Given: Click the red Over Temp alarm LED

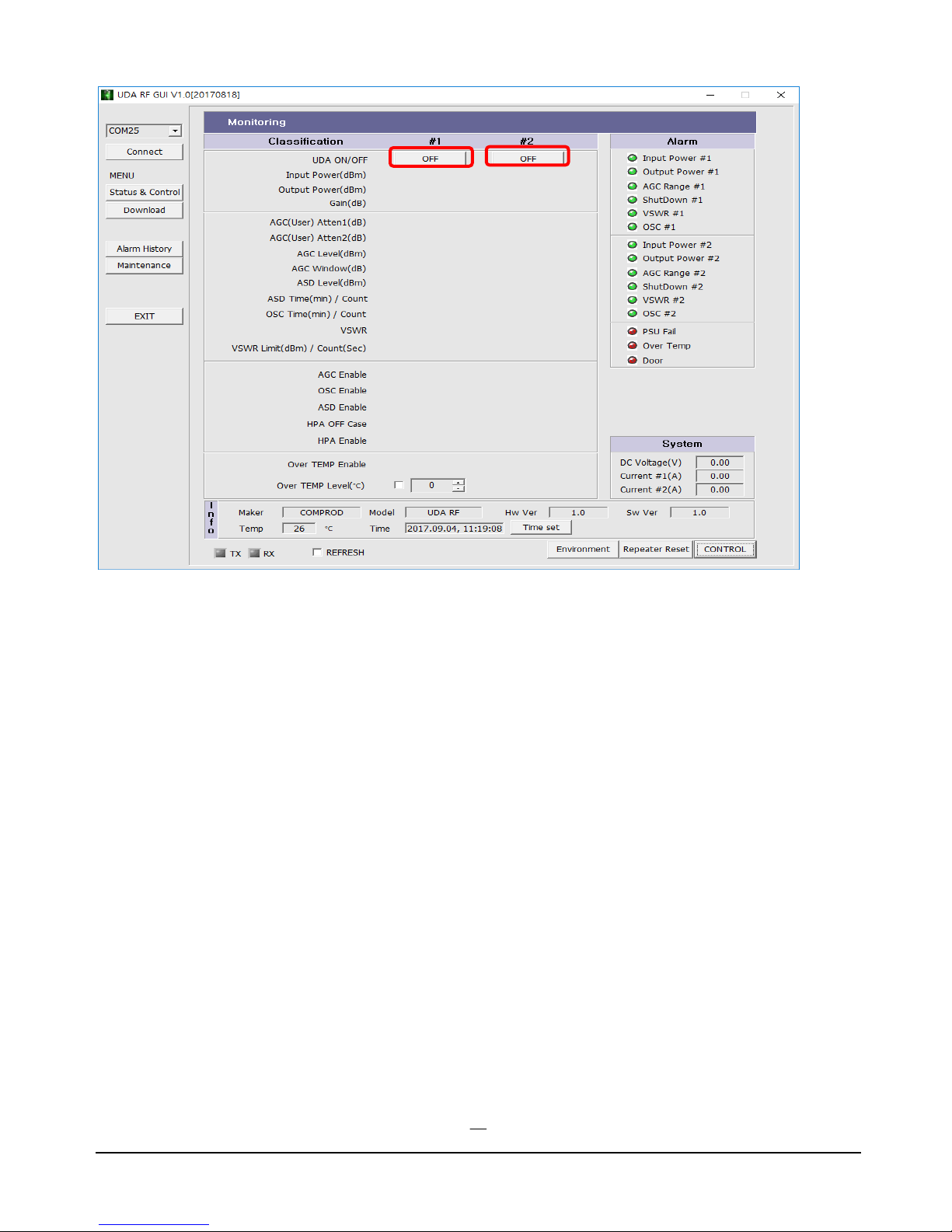Looking at the screenshot, I should click(x=632, y=346).
